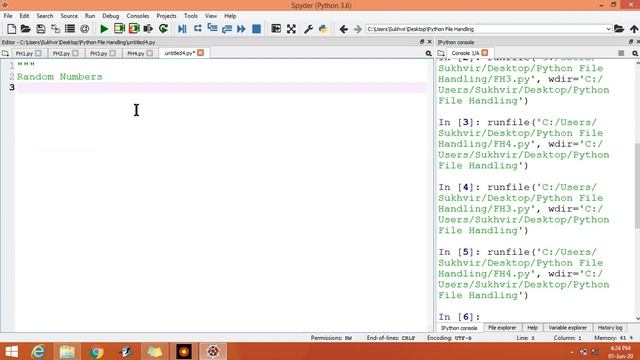Stop debugging blue square icon
Image resolution: width=640 pixels, height=360 pixels.
pos(256,29)
